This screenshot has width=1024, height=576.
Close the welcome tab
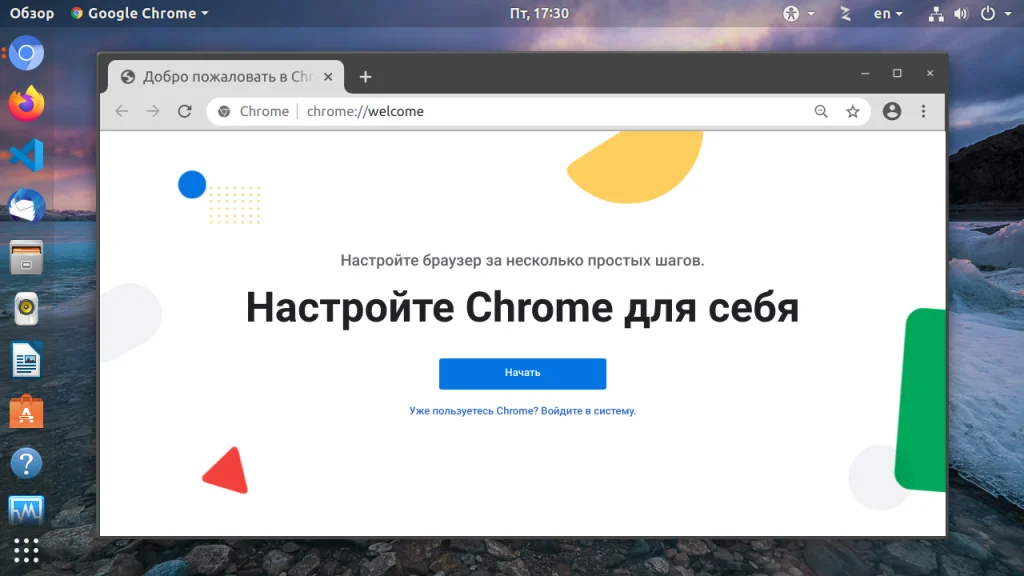[328, 77]
